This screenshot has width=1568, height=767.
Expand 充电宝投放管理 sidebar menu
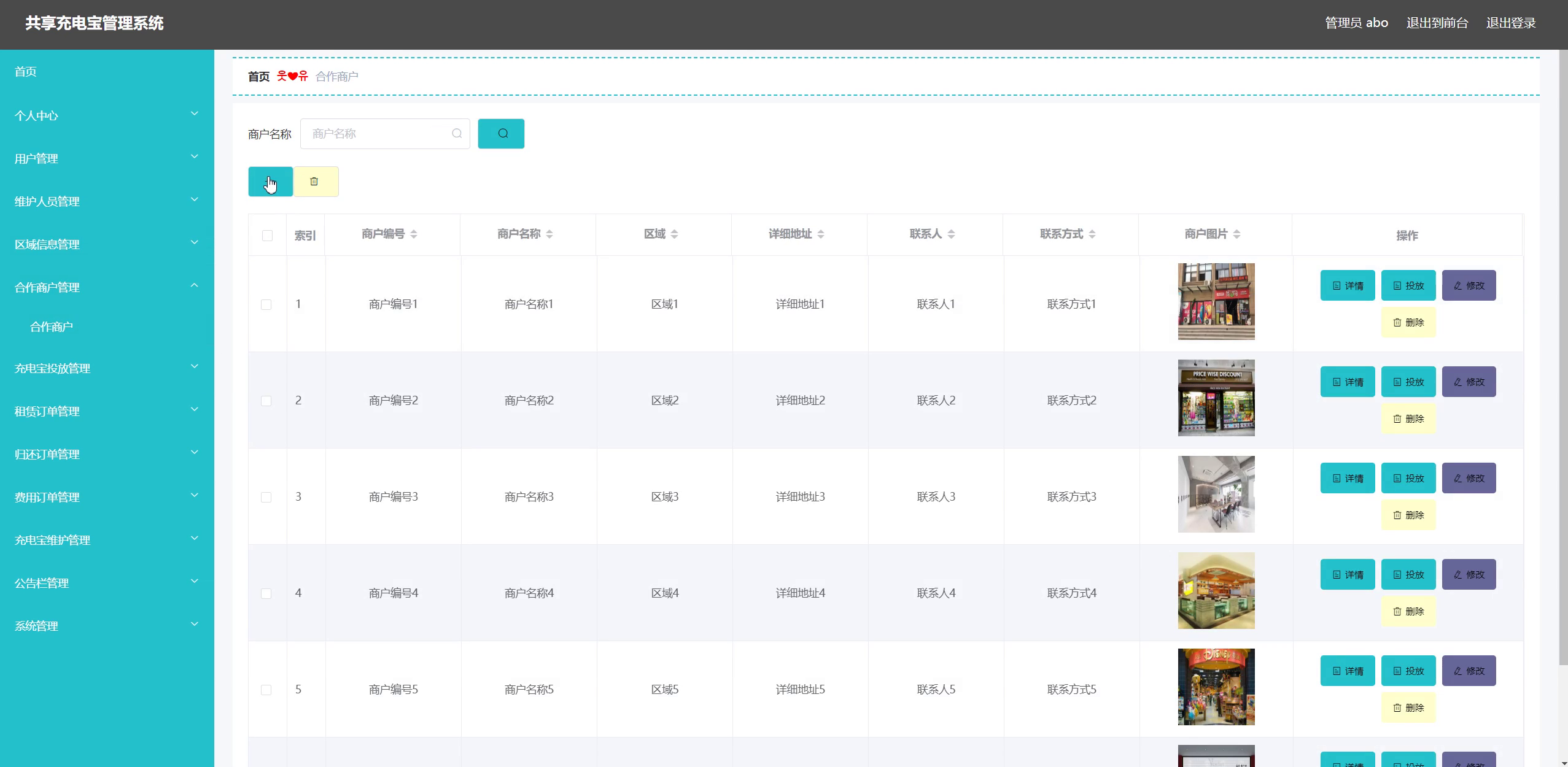[x=107, y=368]
